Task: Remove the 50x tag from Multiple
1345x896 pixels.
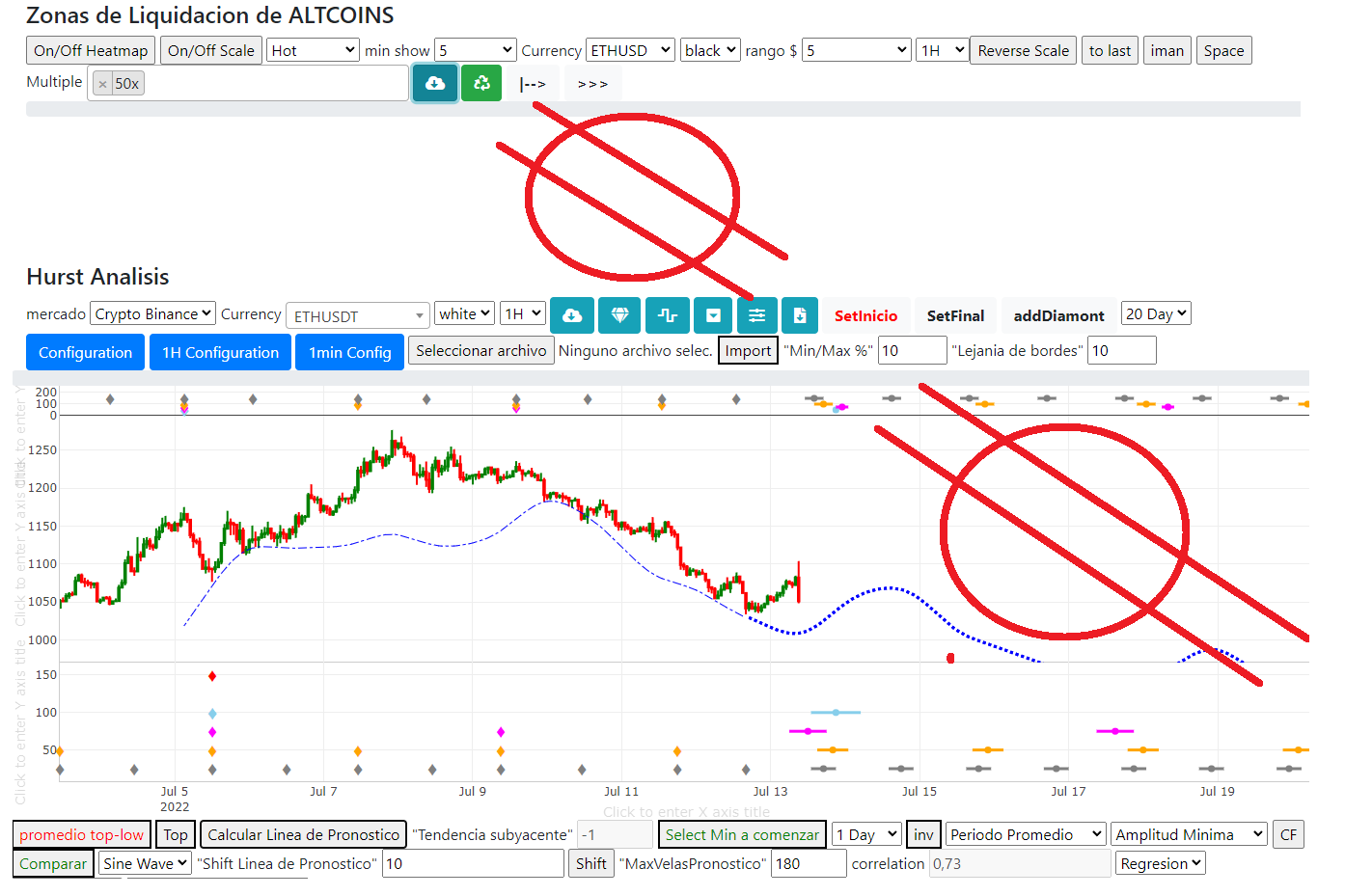Action: coord(103,84)
